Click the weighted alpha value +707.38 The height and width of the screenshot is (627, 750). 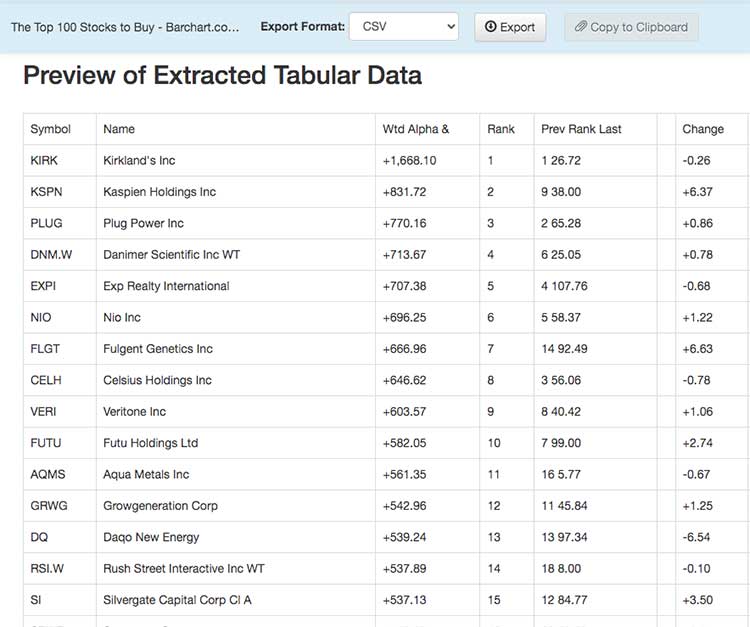(x=404, y=286)
